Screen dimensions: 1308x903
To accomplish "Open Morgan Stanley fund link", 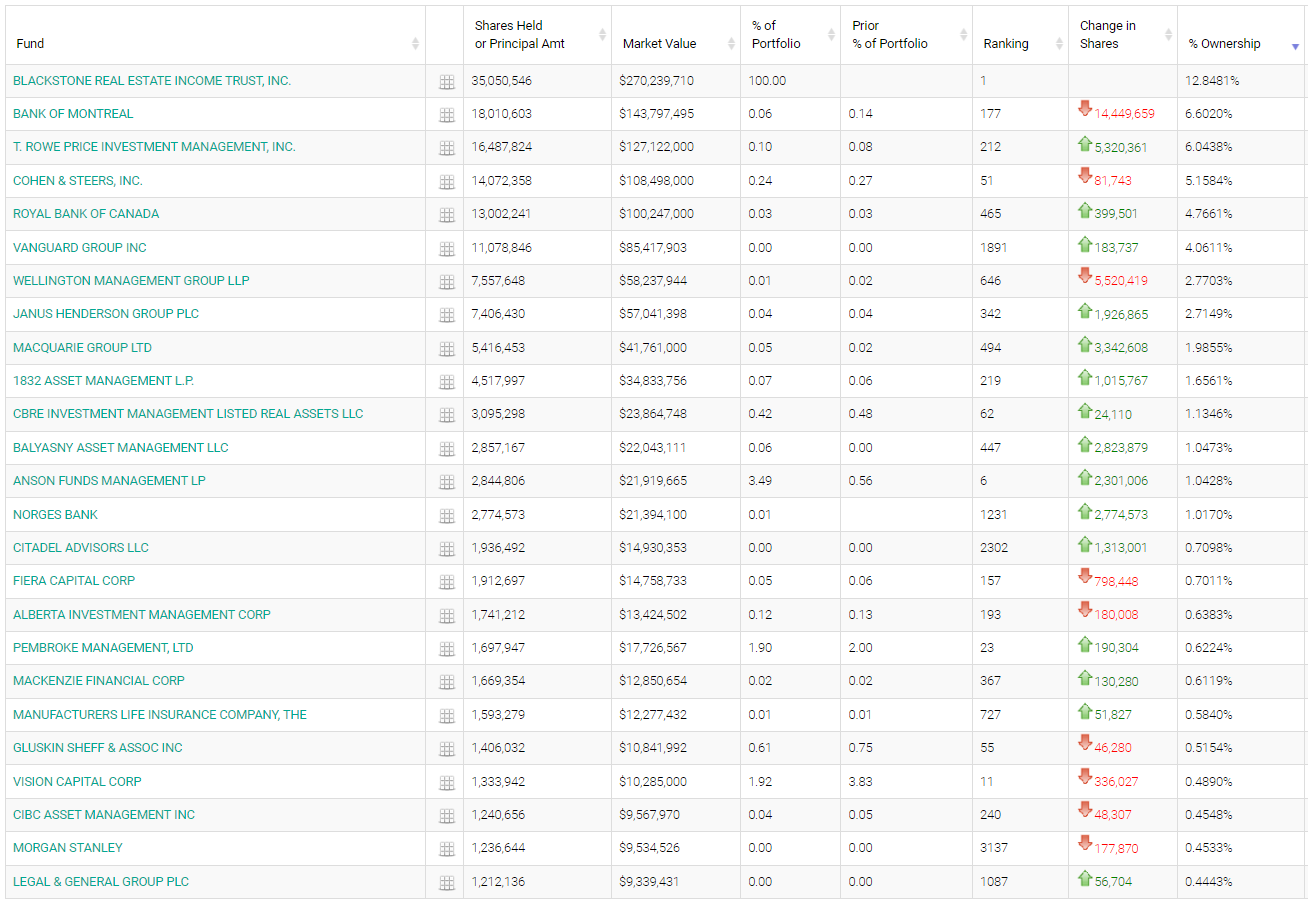I will (x=68, y=848).
